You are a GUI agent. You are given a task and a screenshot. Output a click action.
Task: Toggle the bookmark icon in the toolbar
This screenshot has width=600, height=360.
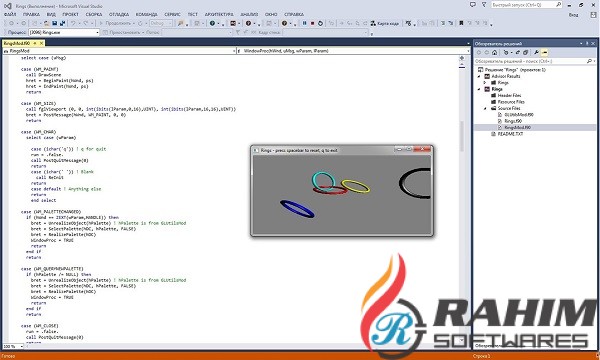[461, 23]
